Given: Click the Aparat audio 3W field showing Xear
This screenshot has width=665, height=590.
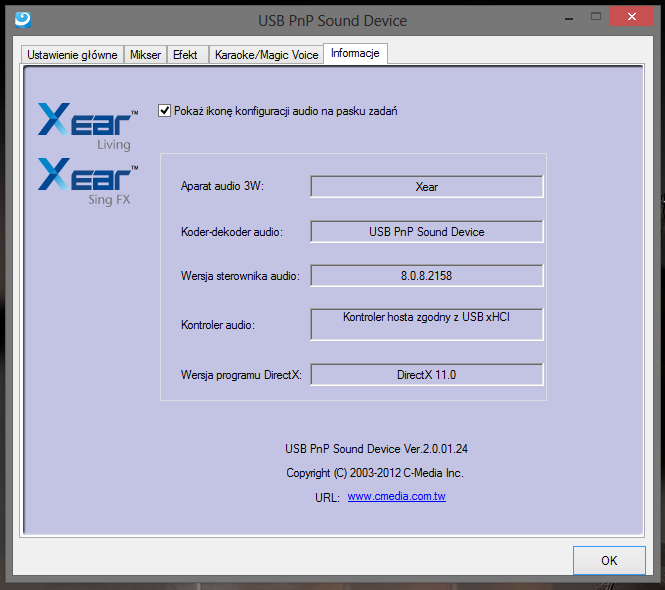Looking at the screenshot, I should coord(427,187).
